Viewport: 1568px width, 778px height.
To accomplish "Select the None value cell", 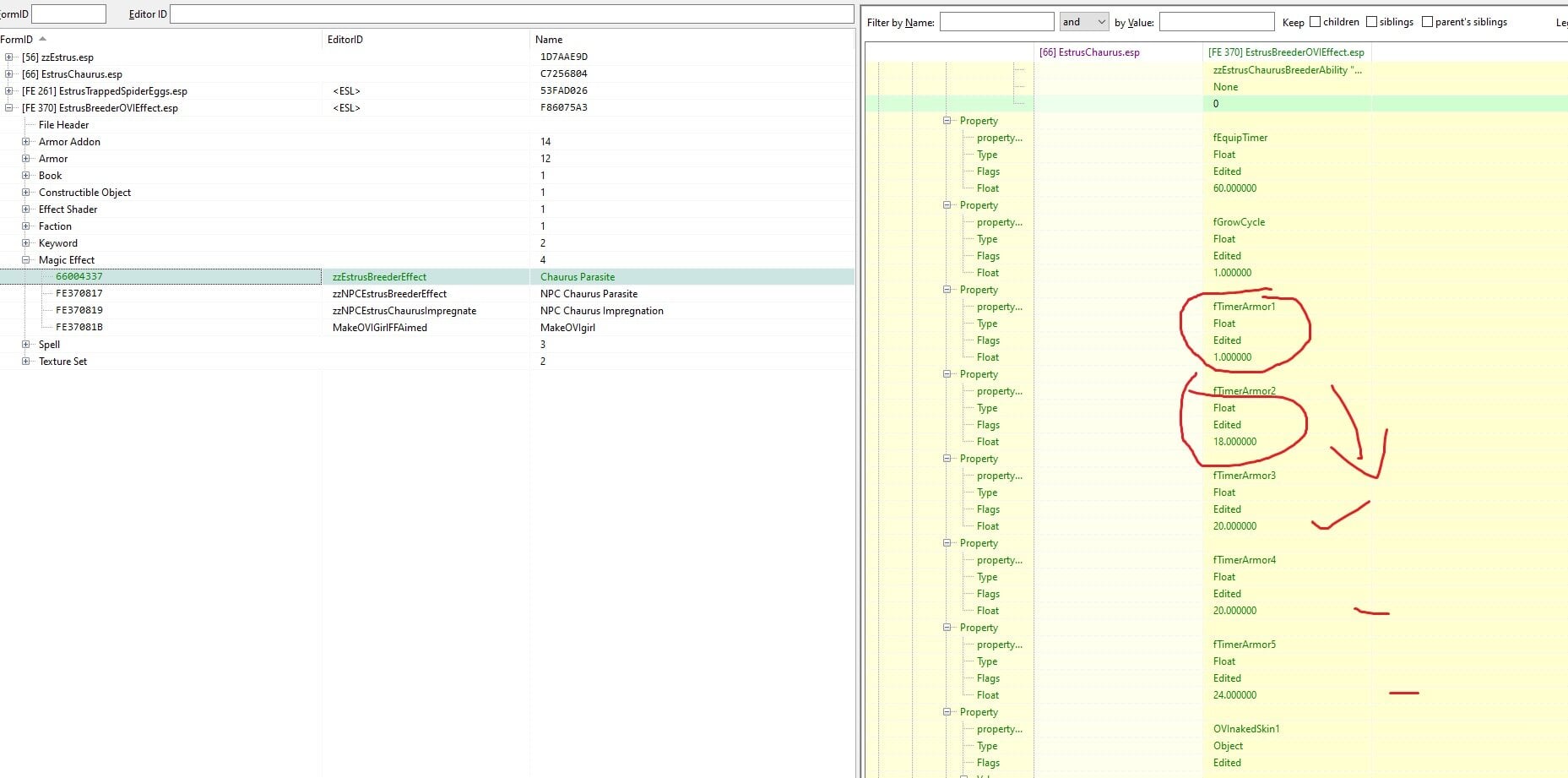I will point(1225,87).
